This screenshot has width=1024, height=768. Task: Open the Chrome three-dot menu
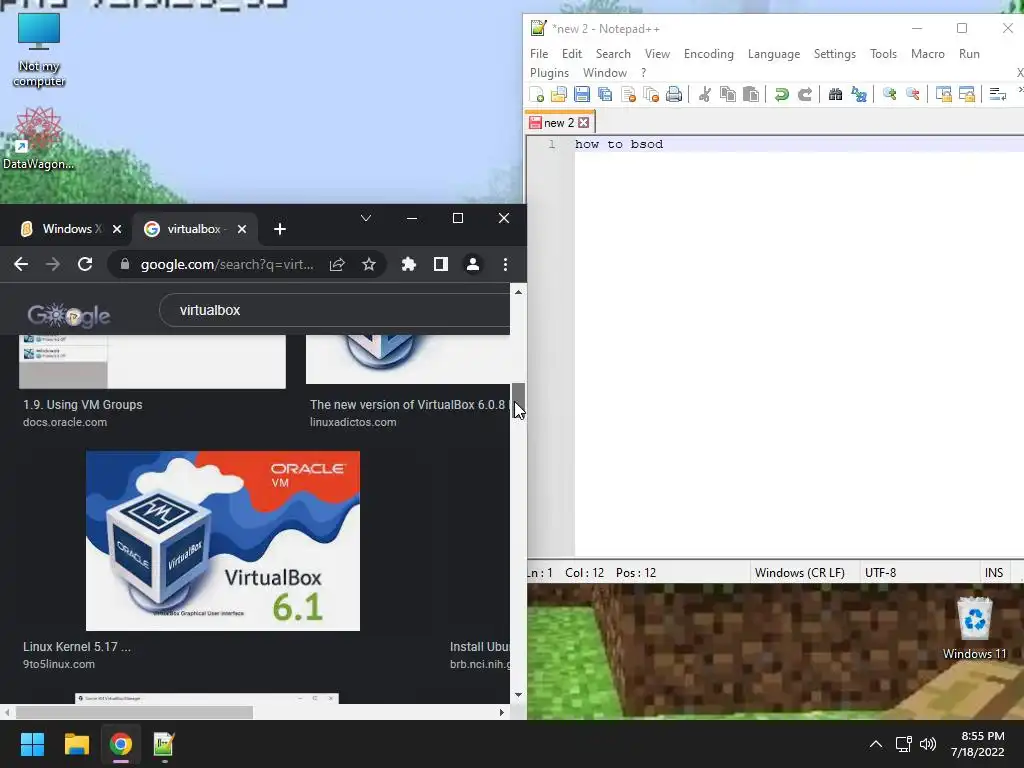point(505,264)
